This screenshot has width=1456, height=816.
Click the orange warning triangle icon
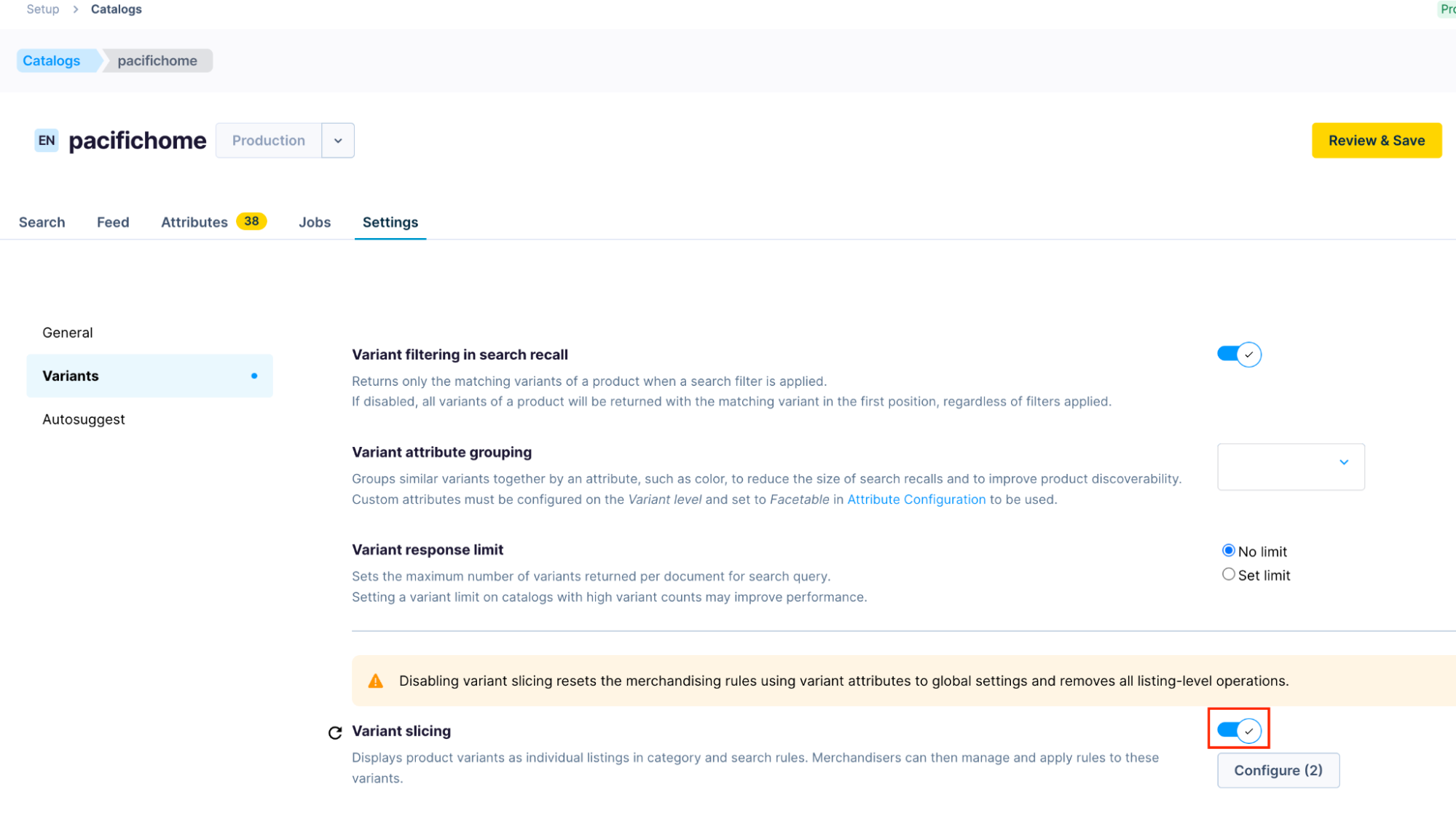click(x=375, y=681)
